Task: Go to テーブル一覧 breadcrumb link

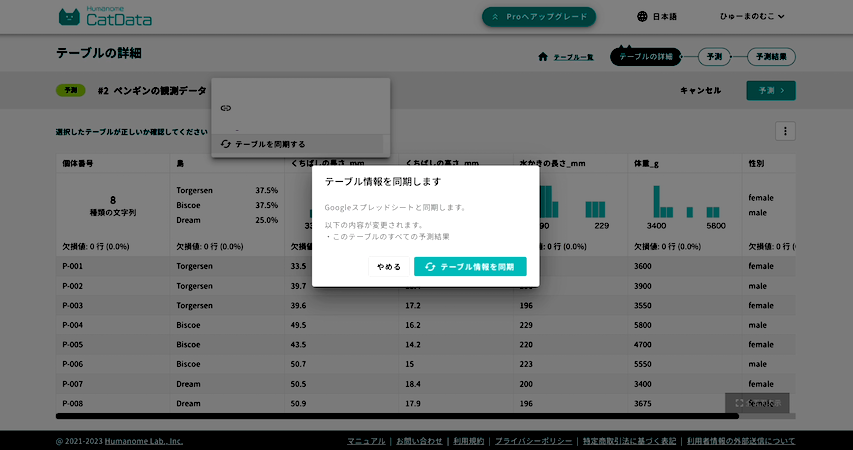Action: click(573, 57)
